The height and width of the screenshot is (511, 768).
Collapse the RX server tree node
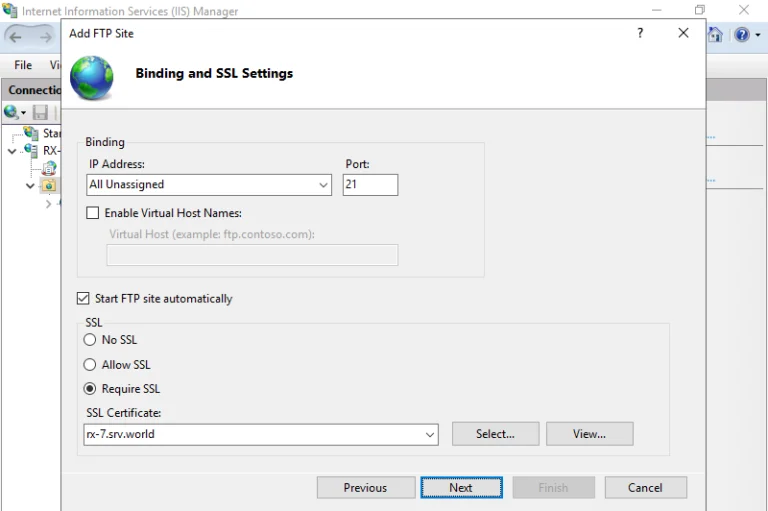click(x=12, y=151)
